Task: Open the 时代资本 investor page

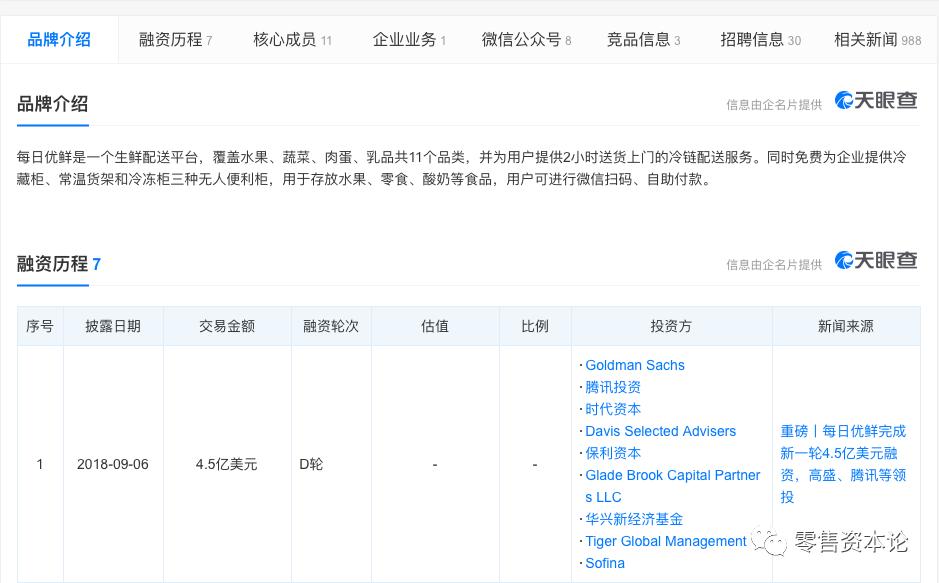Action: pos(612,409)
